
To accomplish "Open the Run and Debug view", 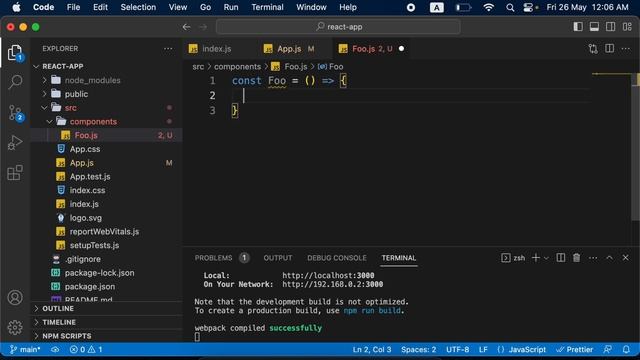I will point(15,142).
